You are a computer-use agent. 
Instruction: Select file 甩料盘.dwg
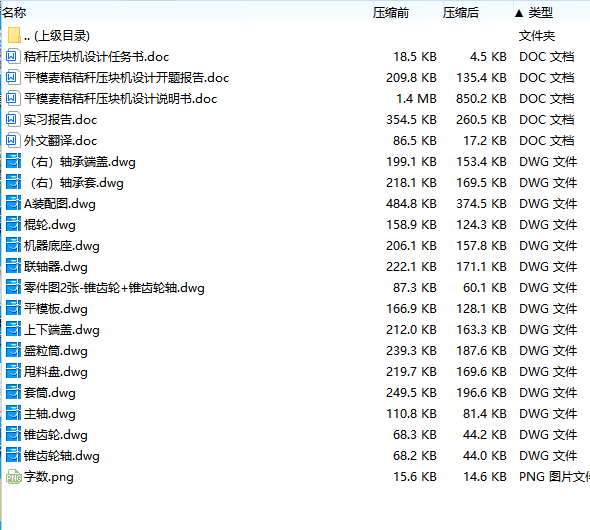click(56, 372)
